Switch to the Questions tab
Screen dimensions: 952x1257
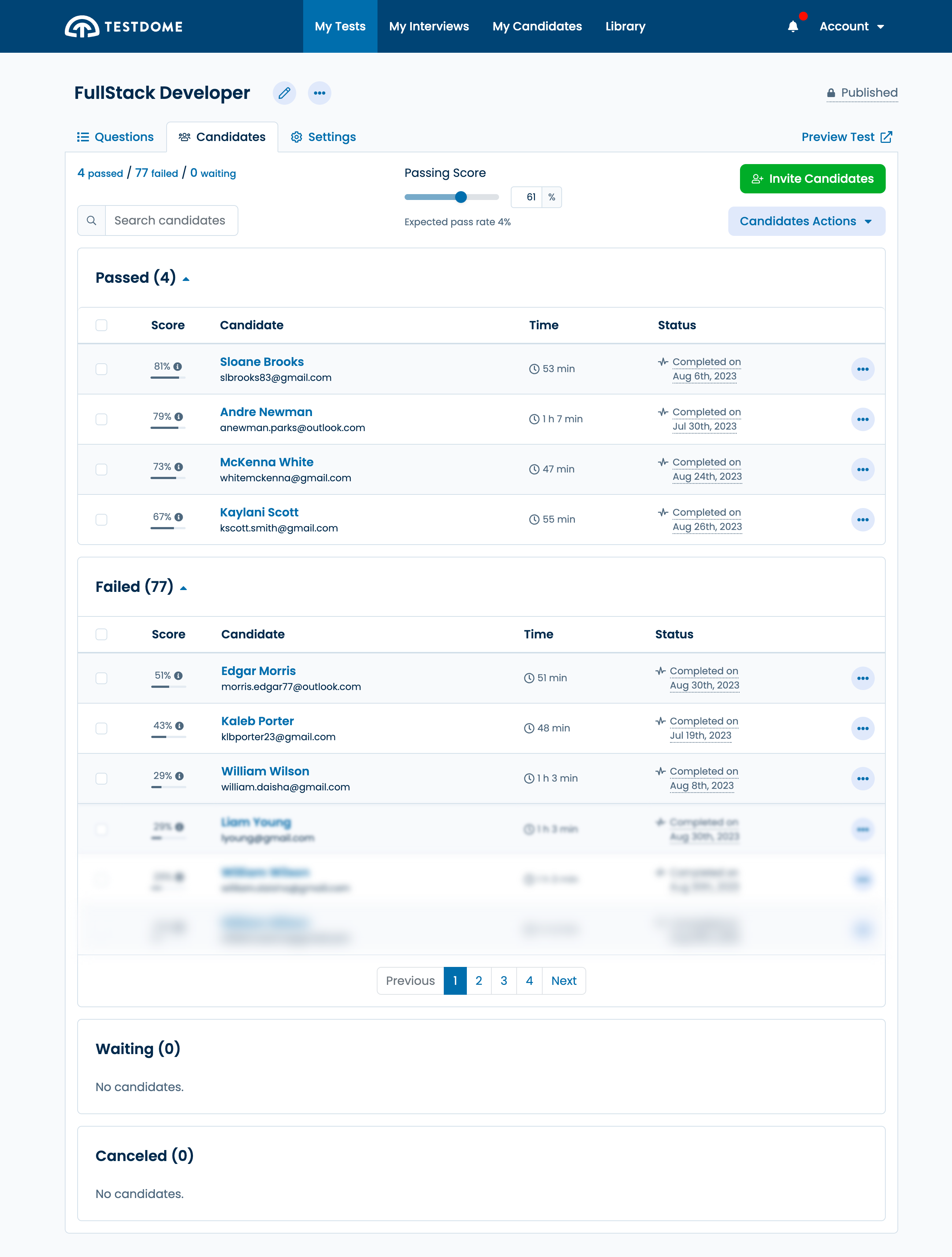[115, 137]
